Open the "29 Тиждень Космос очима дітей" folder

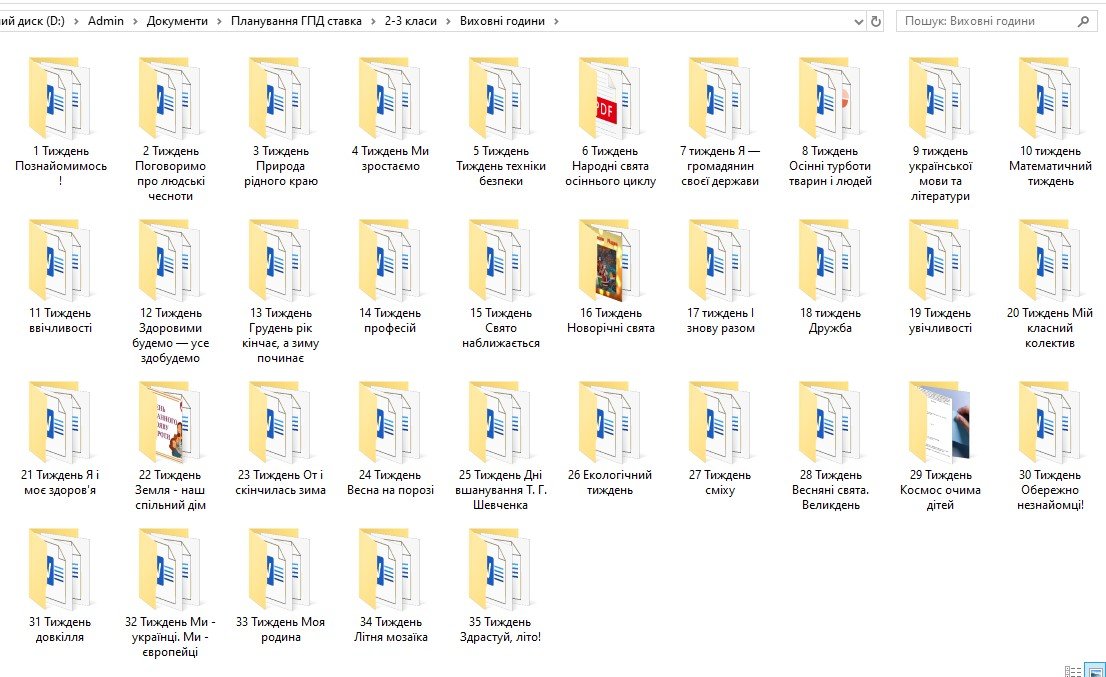pyautogui.click(x=940, y=422)
